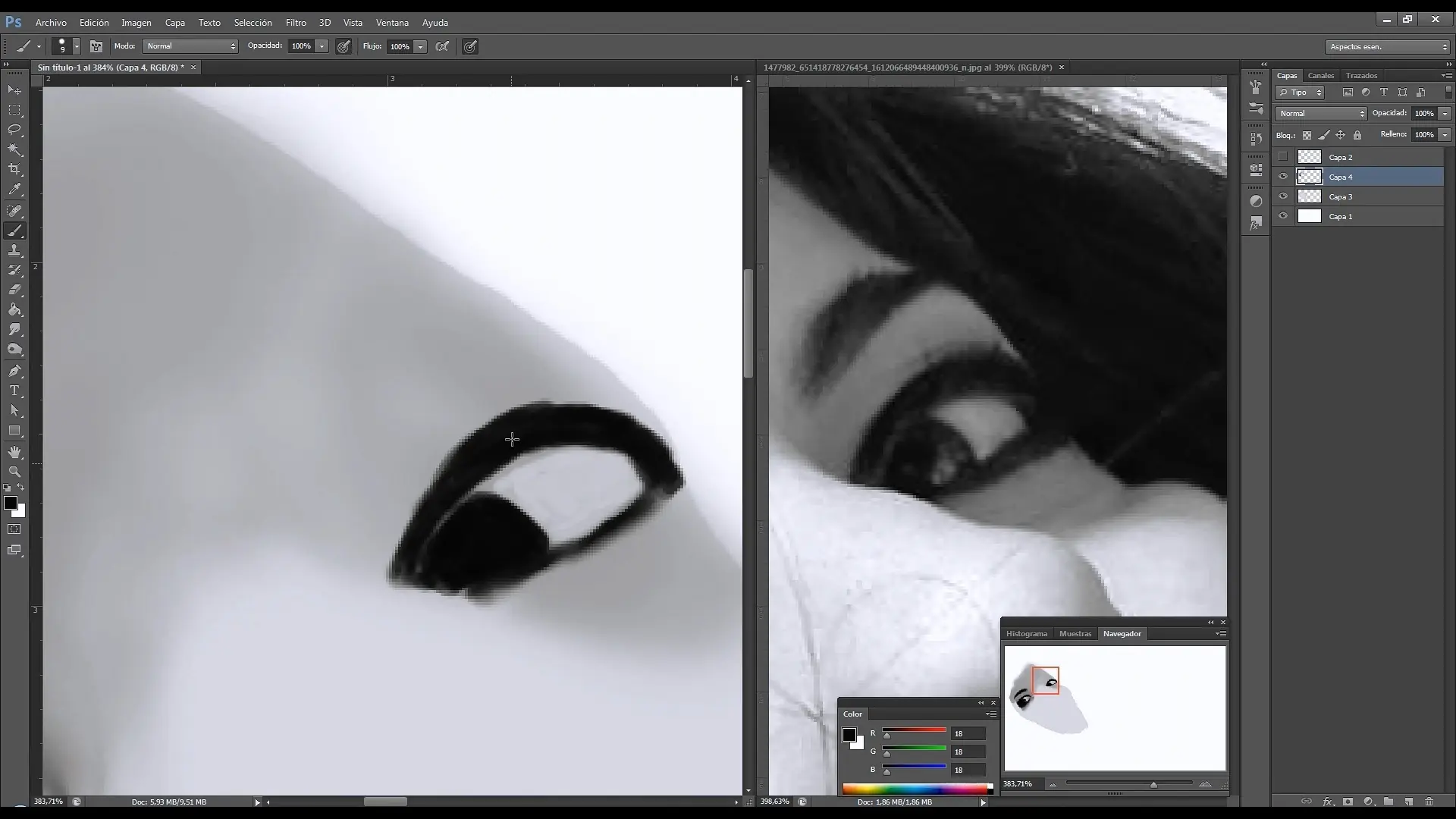Delete layer trash icon

tap(1429, 801)
